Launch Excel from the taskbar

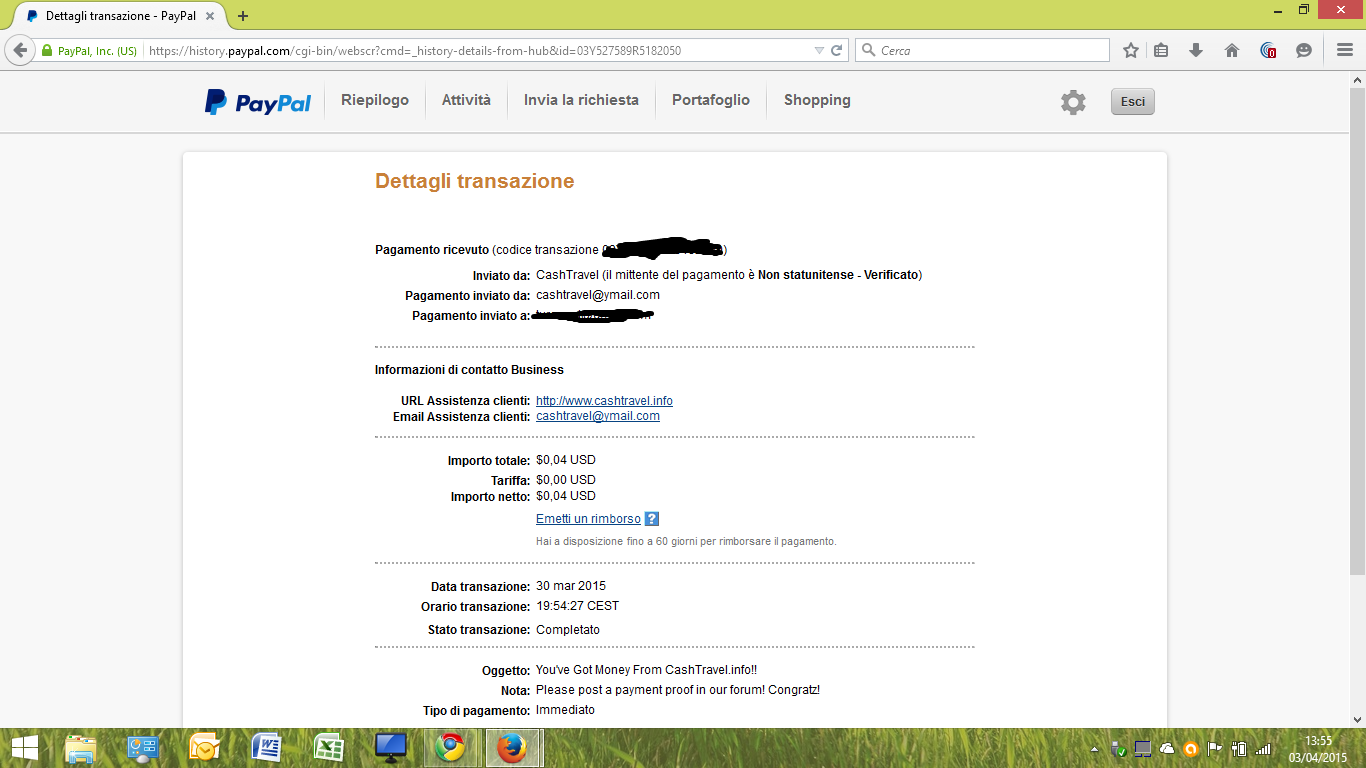329,748
